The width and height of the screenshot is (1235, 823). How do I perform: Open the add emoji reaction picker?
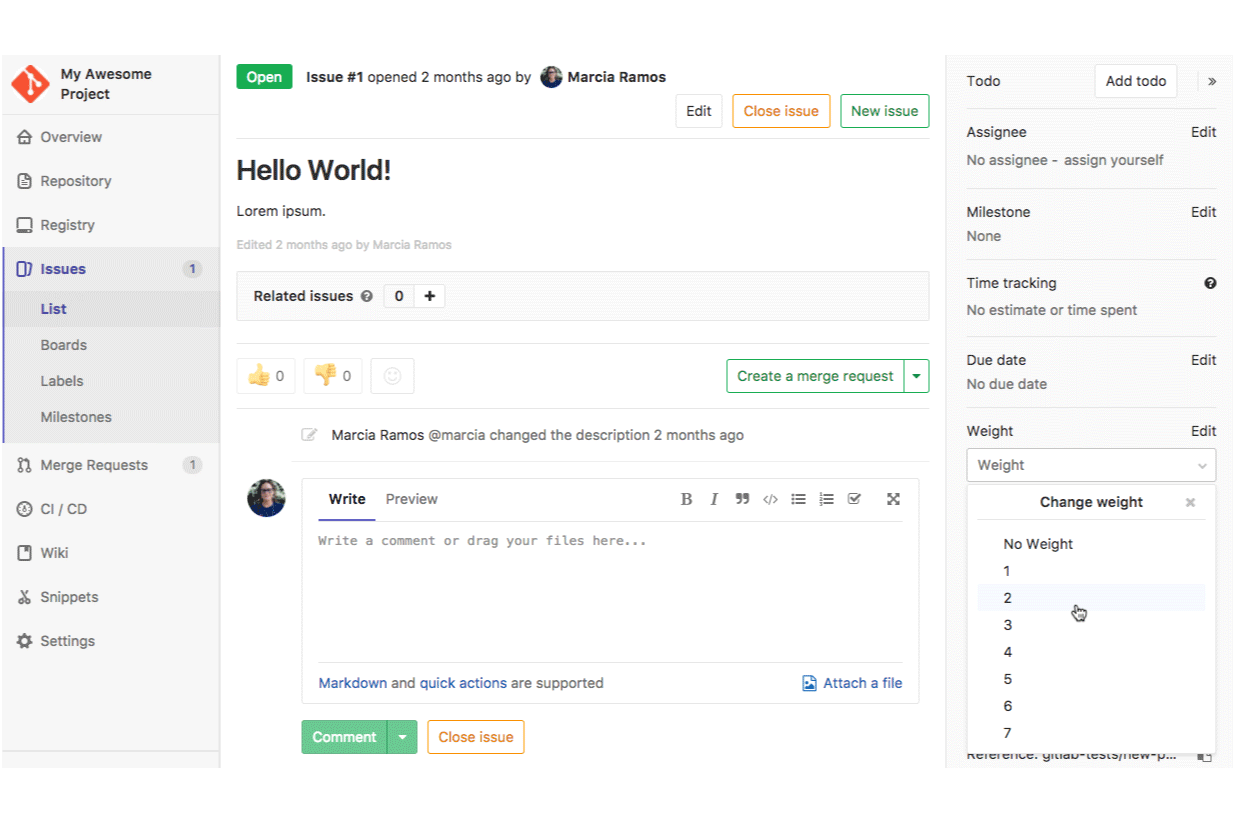392,376
